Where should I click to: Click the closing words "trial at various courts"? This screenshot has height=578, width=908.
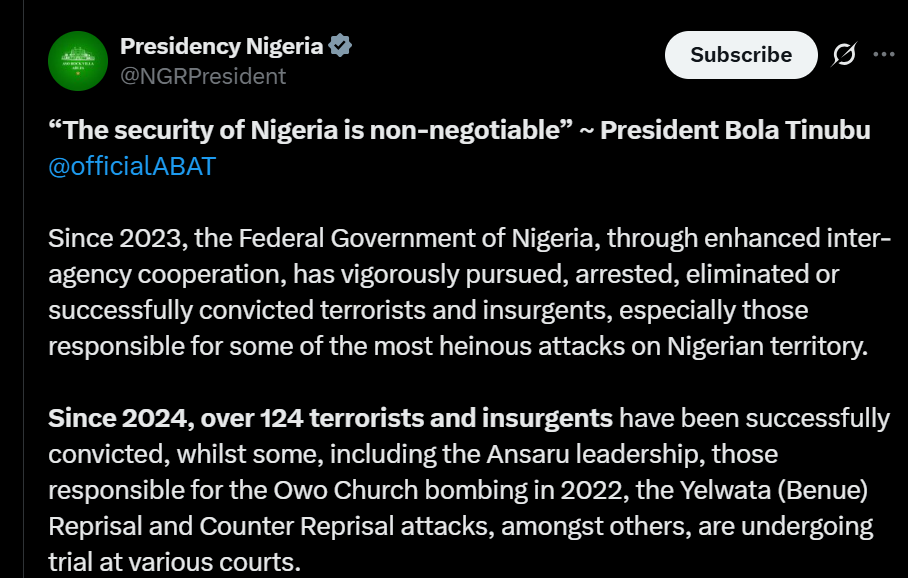click(173, 561)
